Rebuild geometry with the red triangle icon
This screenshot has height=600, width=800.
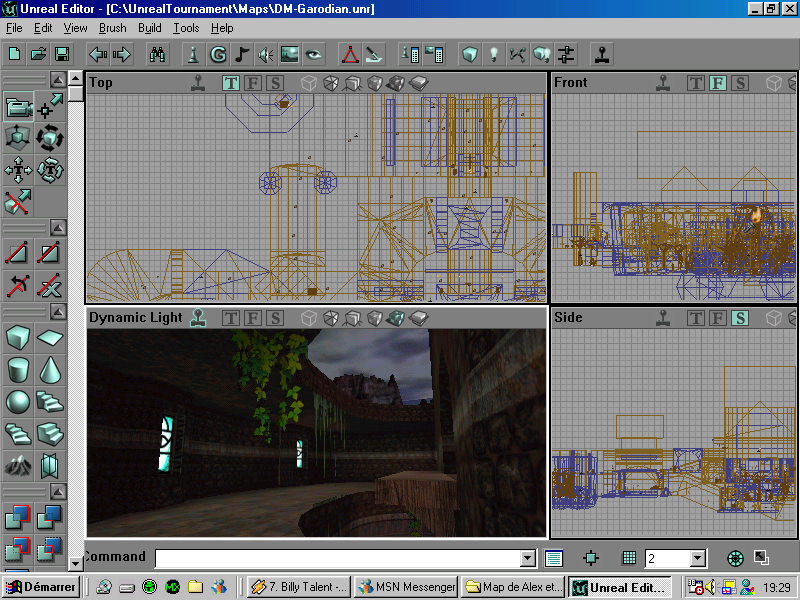[x=349, y=54]
